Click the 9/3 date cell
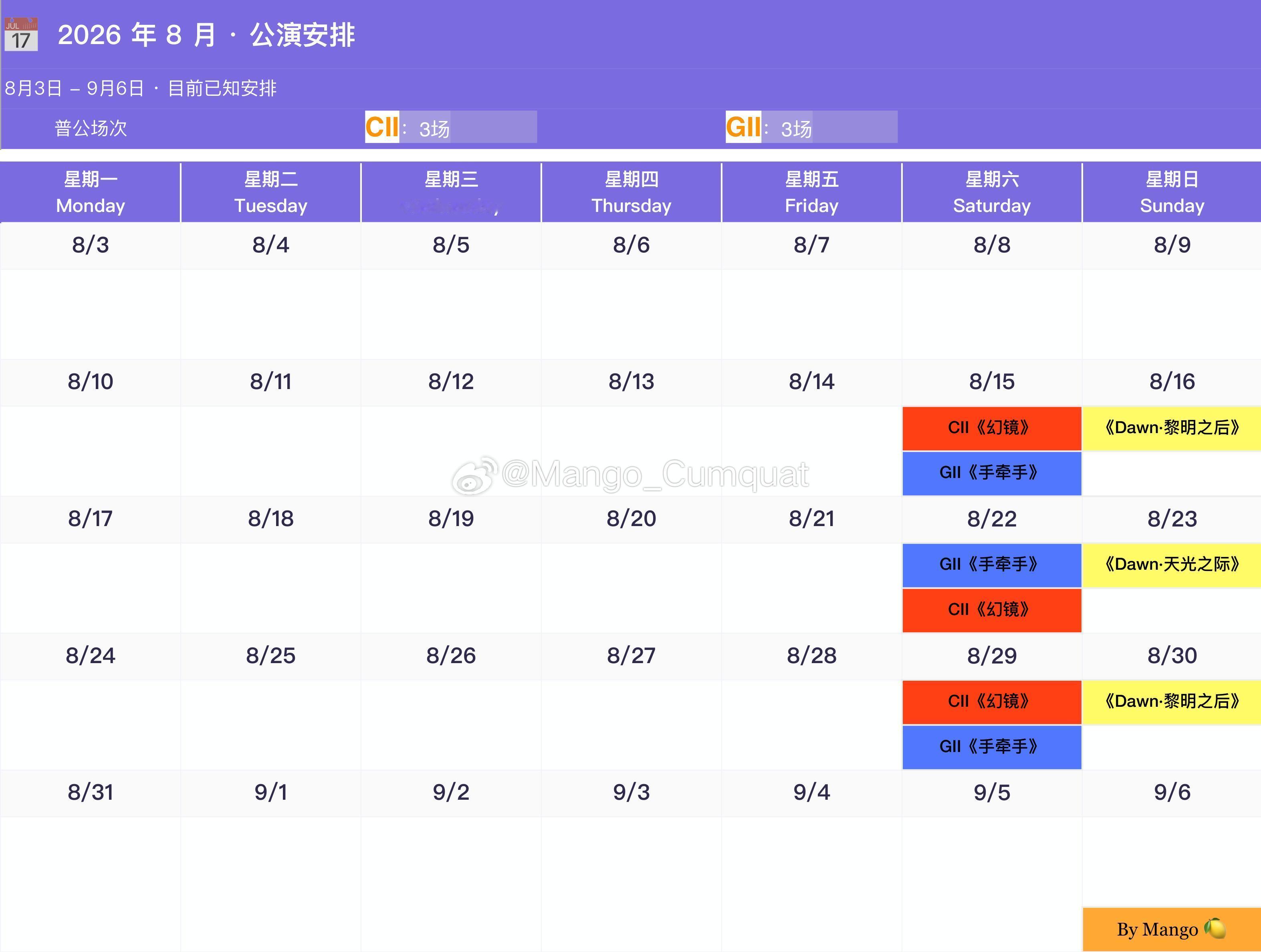Image resolution: width=1261 pixels, height=952 pixels. coord(631,793)
